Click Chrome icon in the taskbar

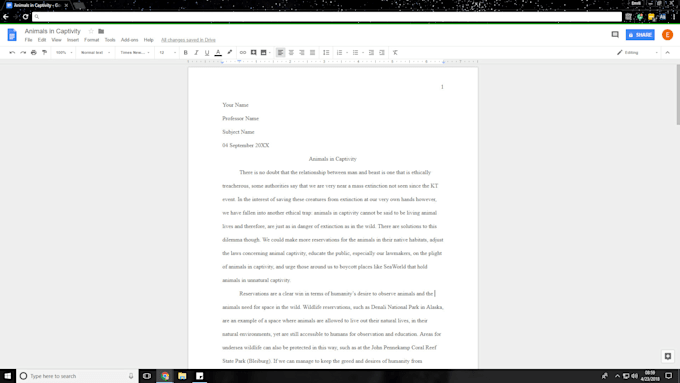tap(165, 376)
